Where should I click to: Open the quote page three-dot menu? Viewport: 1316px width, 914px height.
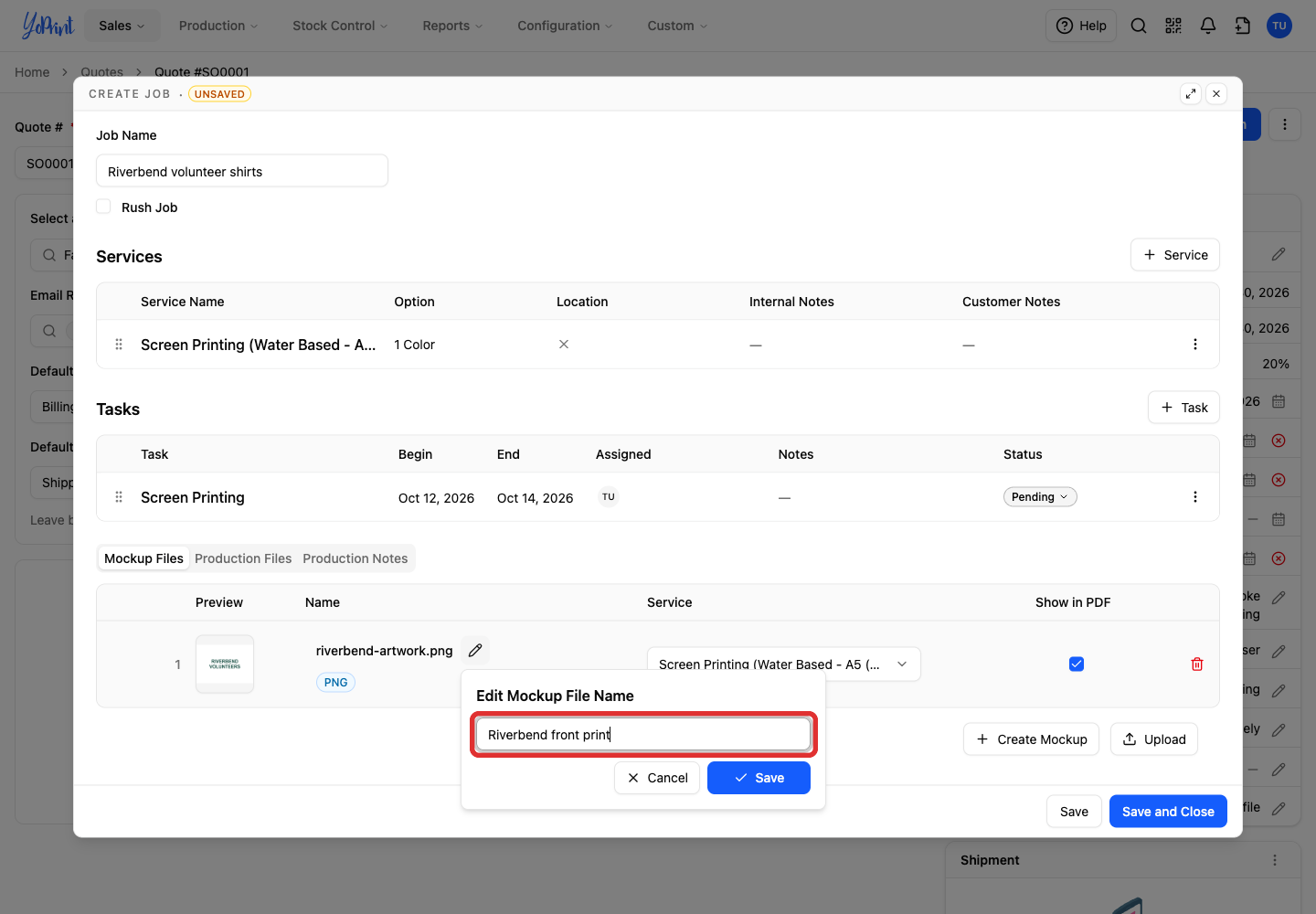tap(1285, 124)
